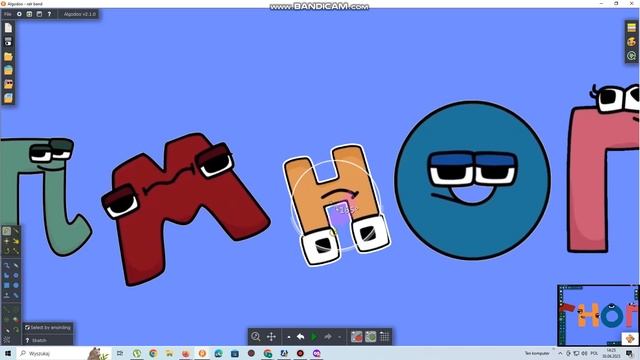The height and width of the screenshot is (360, 640).
Task: Open the window-frame menu in top bar
Action: 39,14
